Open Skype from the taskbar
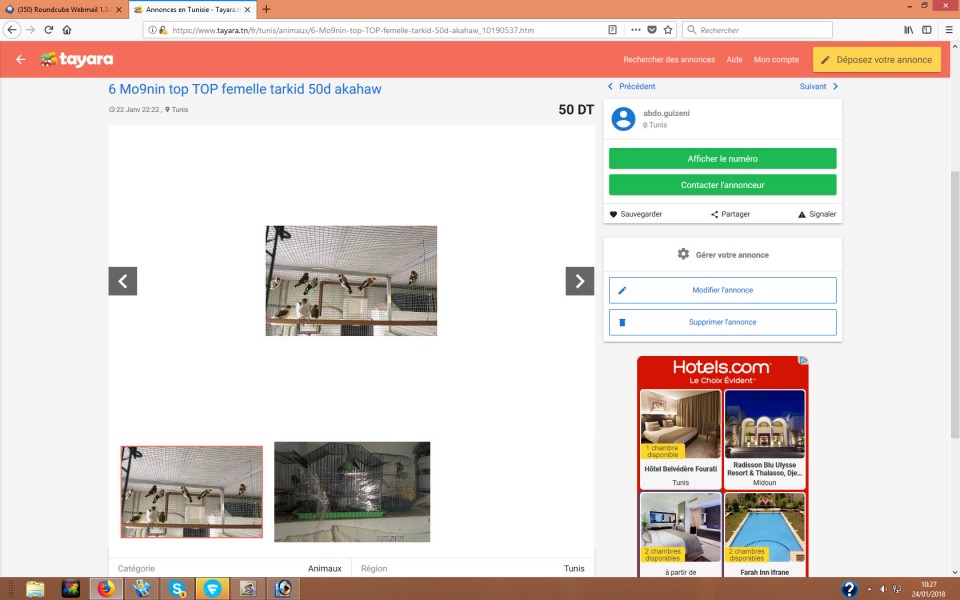Screen dimensions: 960x600 177,589
